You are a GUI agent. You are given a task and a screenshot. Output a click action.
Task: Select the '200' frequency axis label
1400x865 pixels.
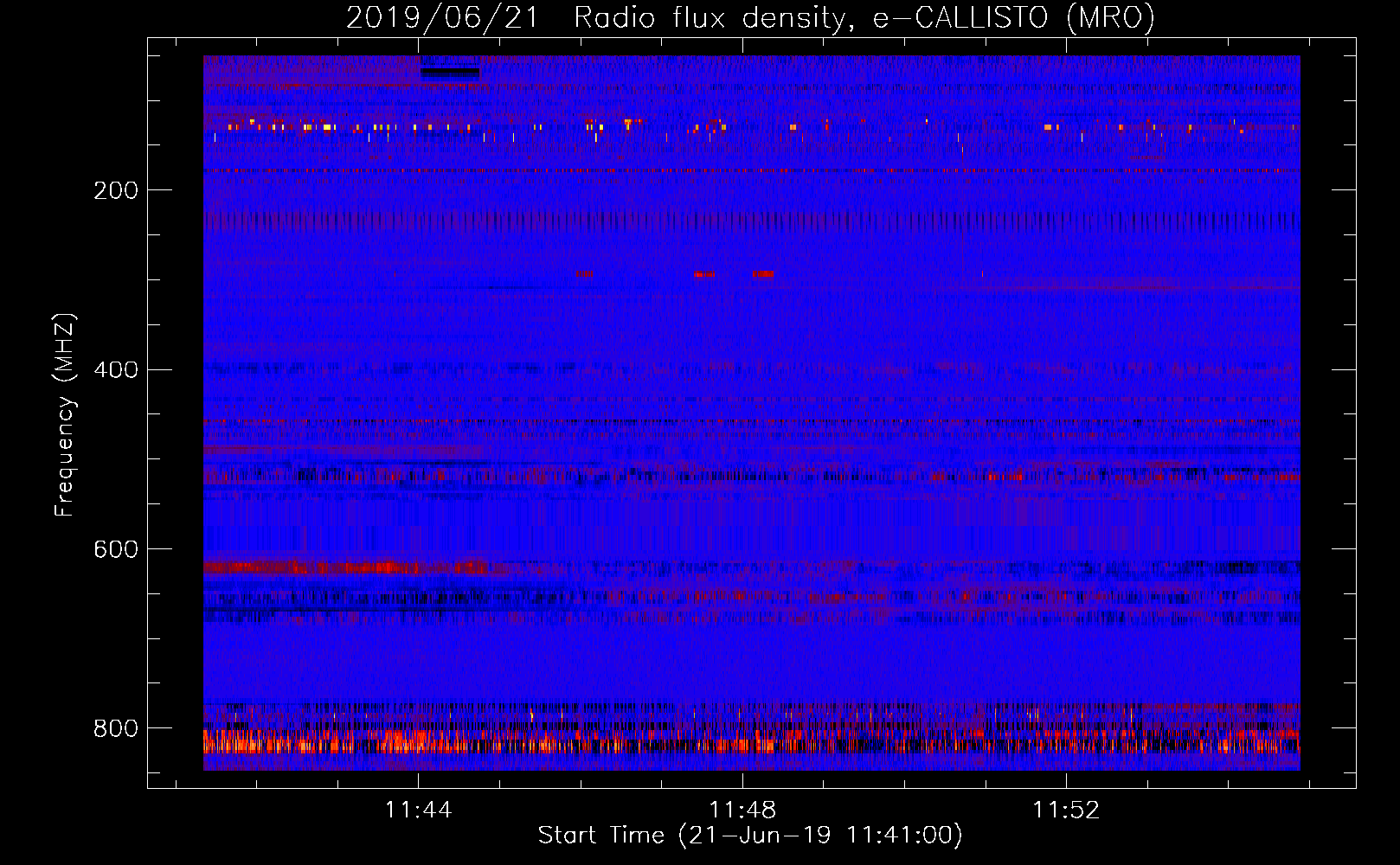pyautogui.click(x=116, y=190)
